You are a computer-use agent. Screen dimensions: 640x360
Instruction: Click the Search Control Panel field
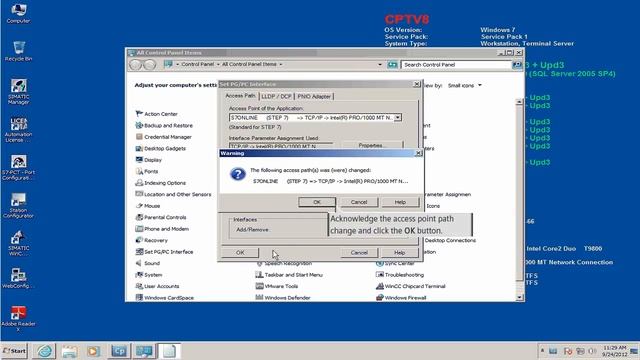456,64
